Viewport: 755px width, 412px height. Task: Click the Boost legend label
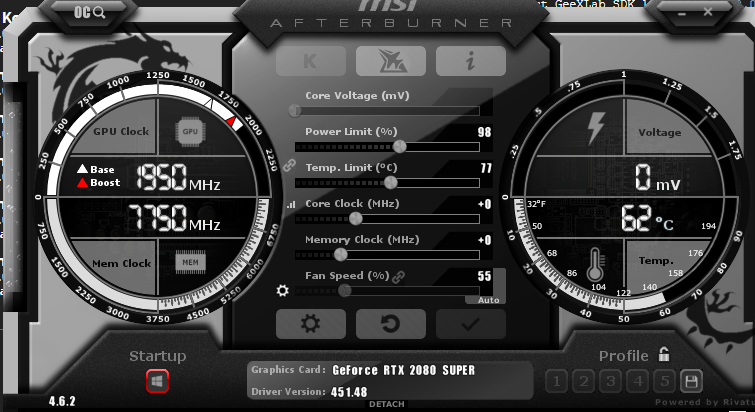[x=105, y=183]
